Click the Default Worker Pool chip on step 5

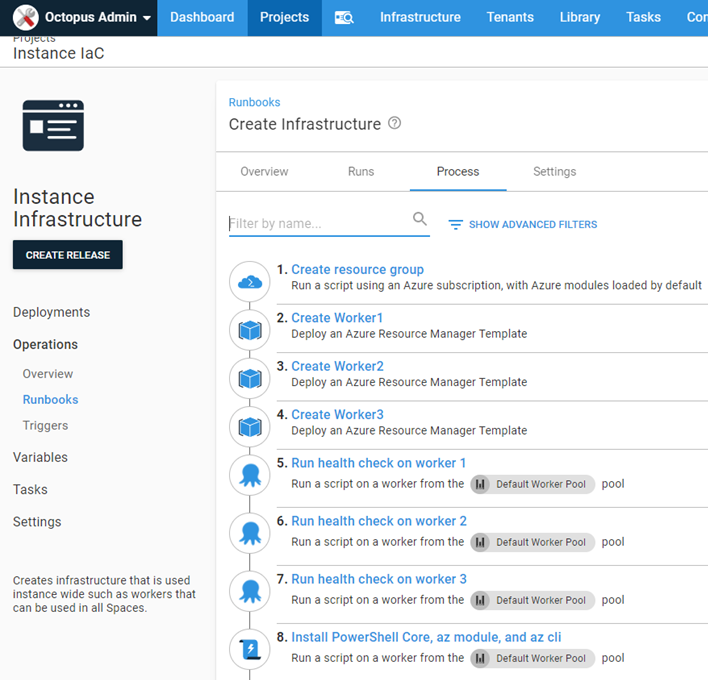pos(532,484)
